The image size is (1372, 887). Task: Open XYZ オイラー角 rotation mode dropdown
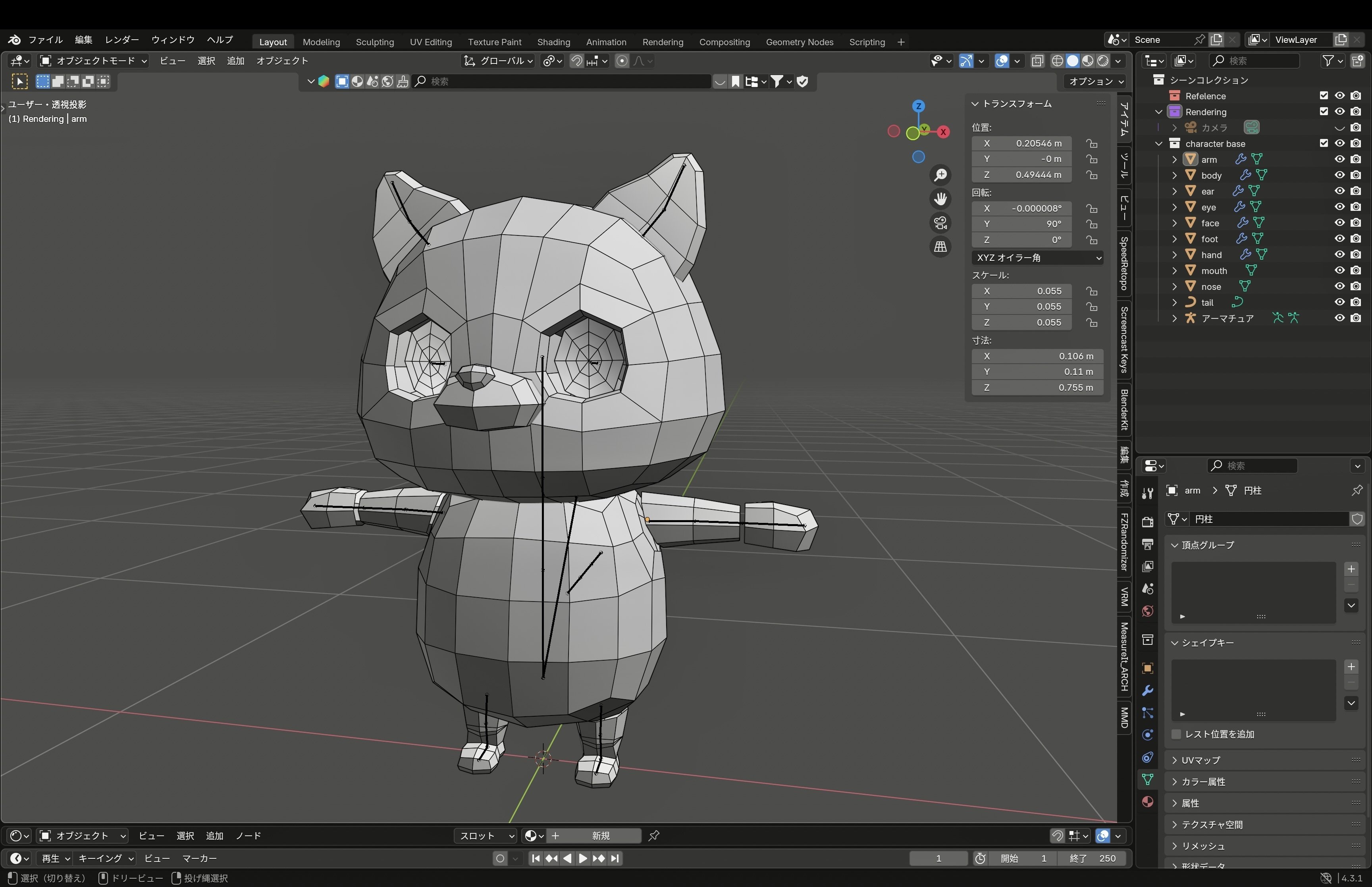click(x=1037, y=258)
